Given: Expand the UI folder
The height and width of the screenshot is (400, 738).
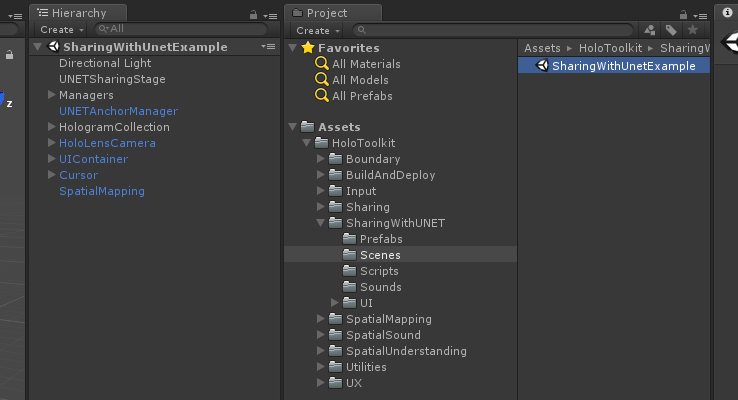Looking at the screenshot, I should [335, 303].
